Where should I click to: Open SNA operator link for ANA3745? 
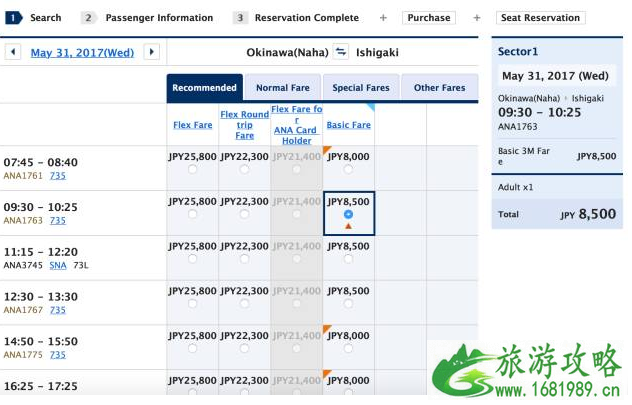click(58, 265)
